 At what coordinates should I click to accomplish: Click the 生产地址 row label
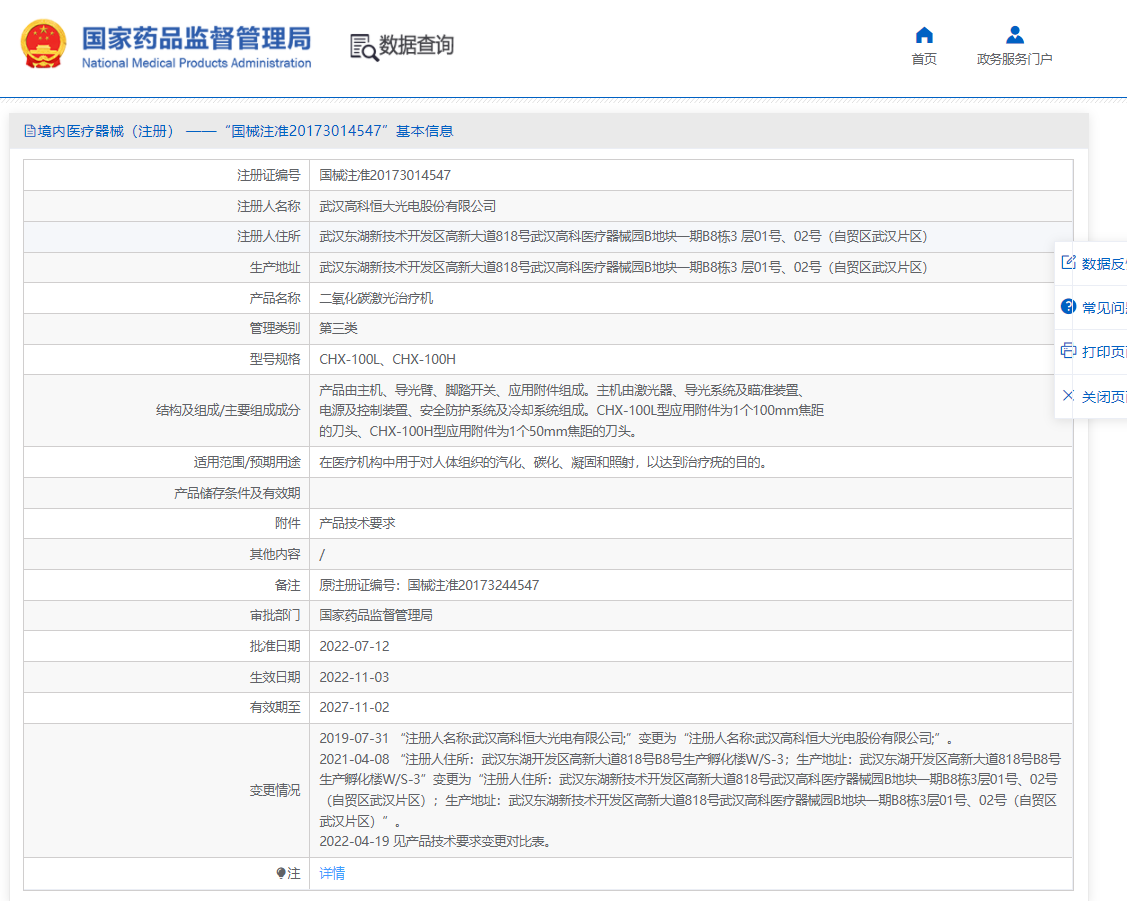[x=275, y=267]
